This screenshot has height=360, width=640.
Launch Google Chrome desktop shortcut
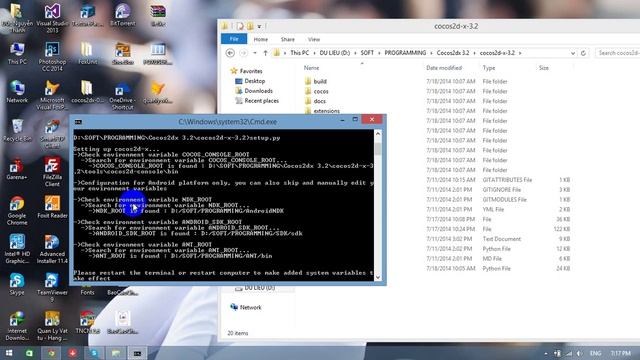pyautogui.click(x=17, y=211)
